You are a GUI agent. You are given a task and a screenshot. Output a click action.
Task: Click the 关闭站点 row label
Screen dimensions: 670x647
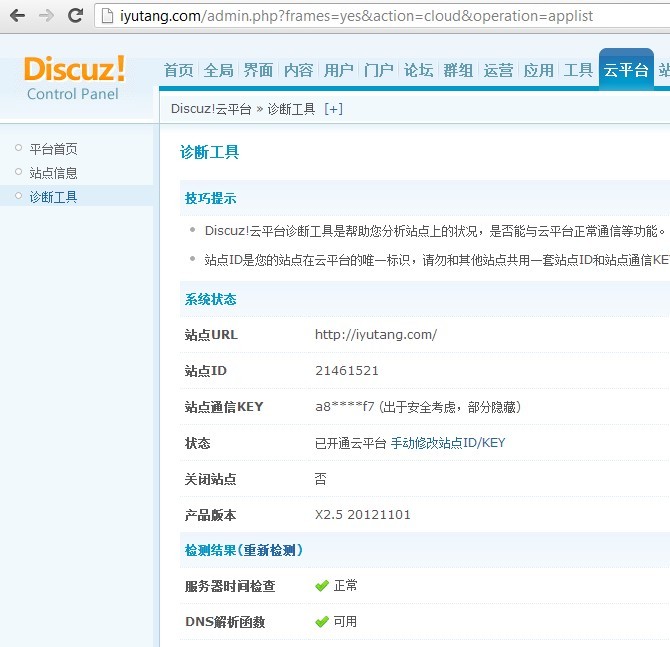click(x=210, y=479)
